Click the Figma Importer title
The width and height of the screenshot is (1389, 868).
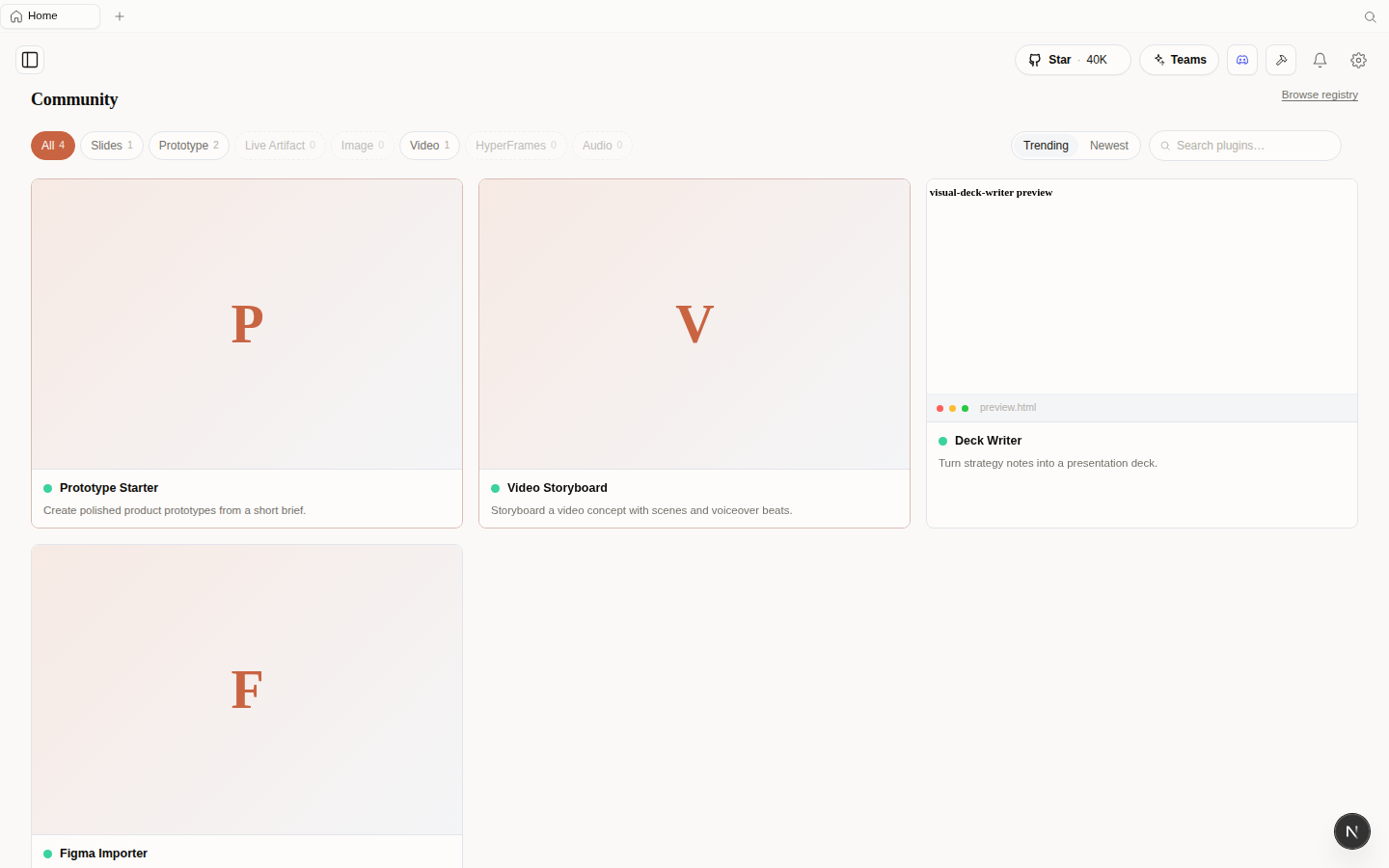pyautogui.click(x=103, y=854)
